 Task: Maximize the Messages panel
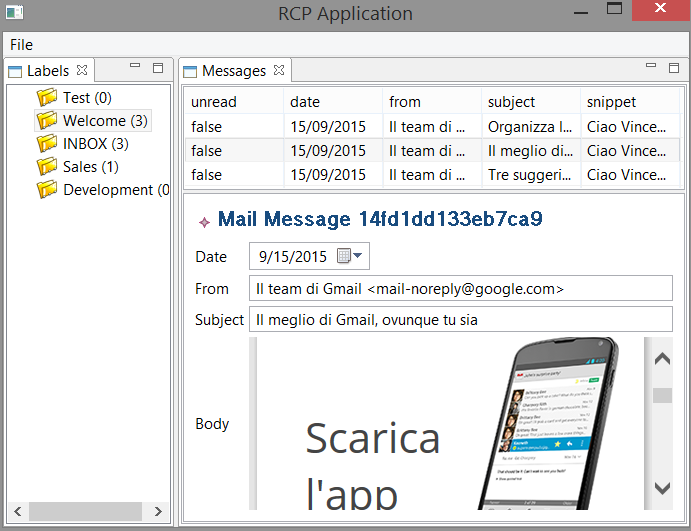click(x=674, y=68)
